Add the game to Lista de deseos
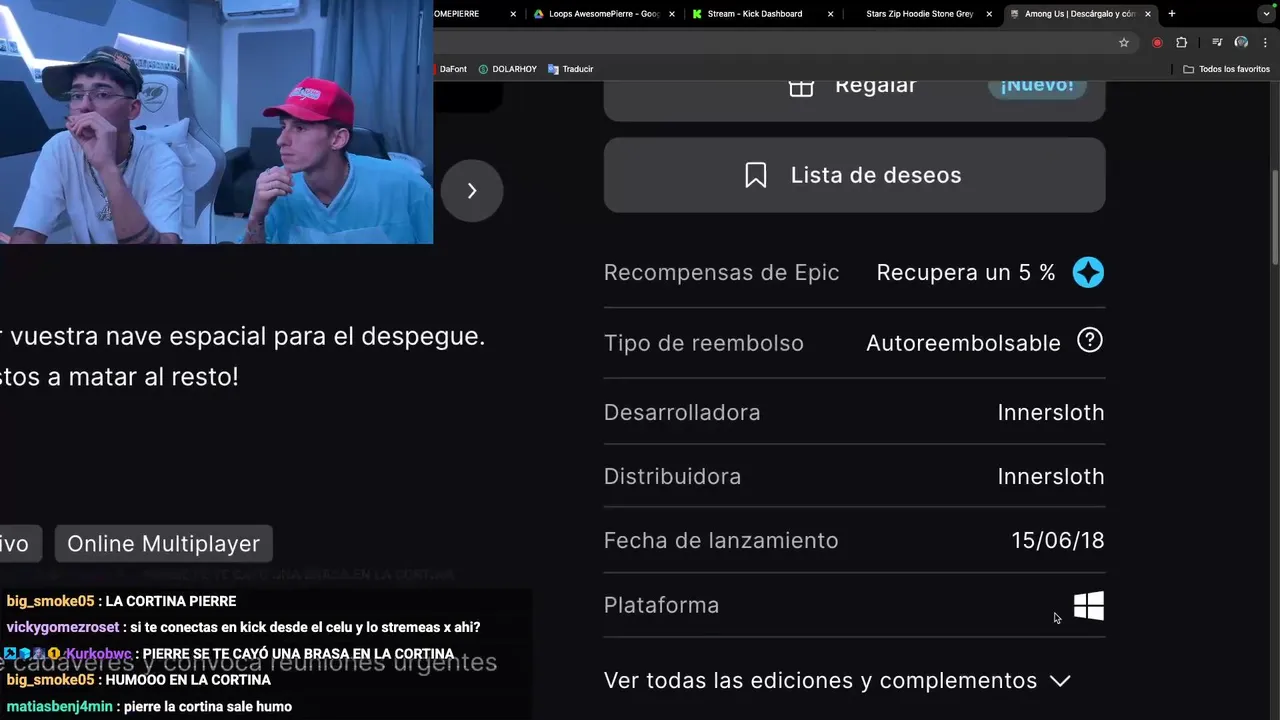 854,175
